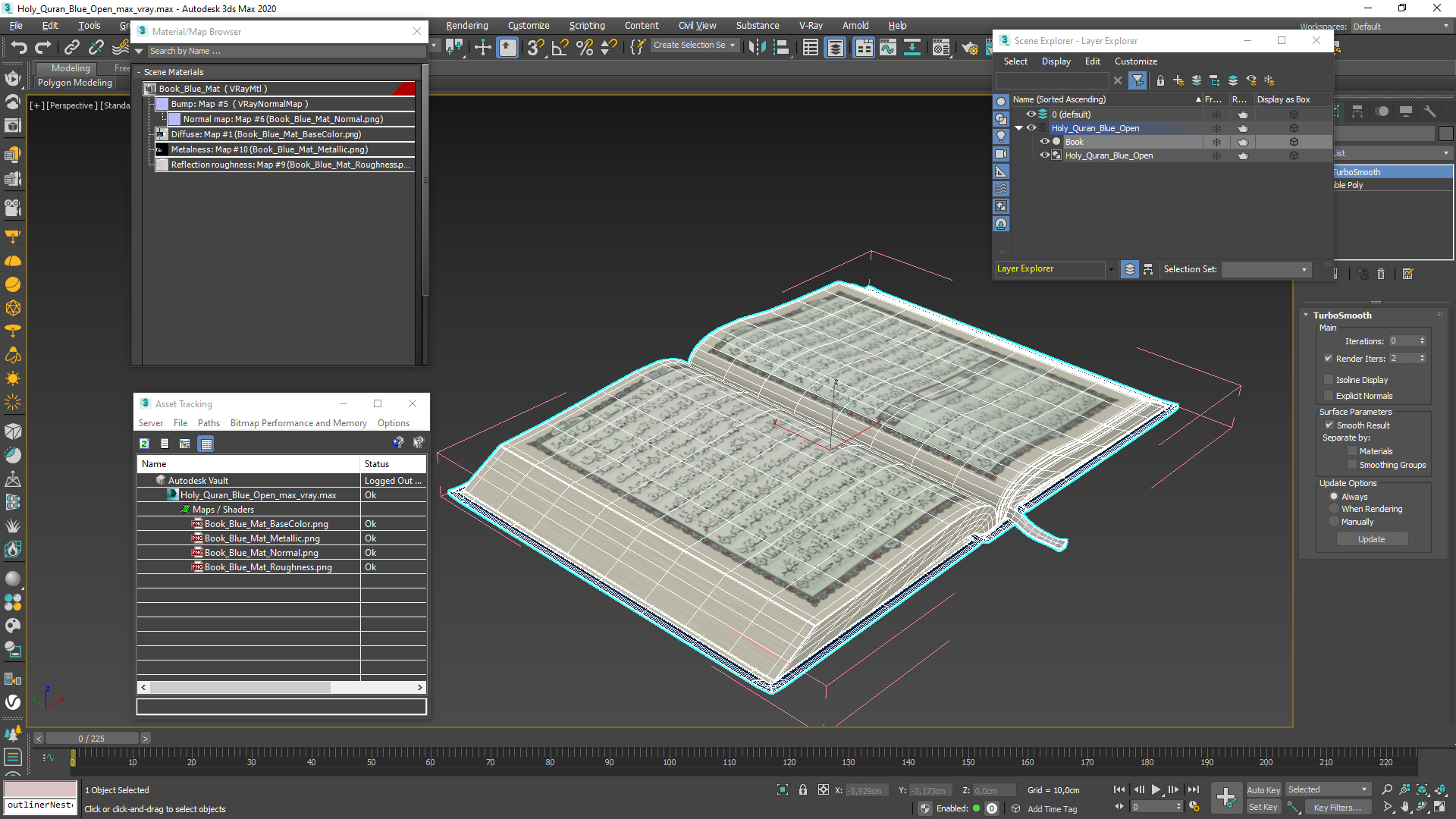Click the Redo arrow in main toolbar
The width and height of the screenshot is (1456, 819).
43,48
